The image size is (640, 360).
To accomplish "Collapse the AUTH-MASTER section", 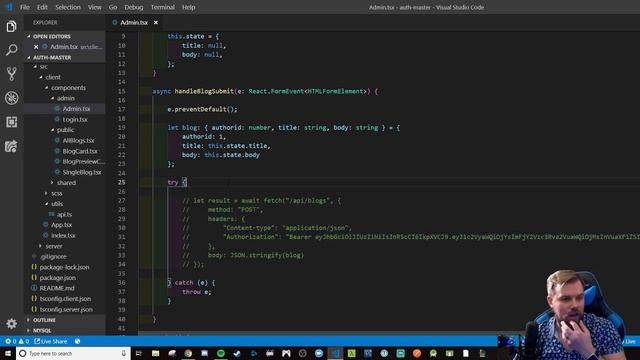I will point(52,58).
